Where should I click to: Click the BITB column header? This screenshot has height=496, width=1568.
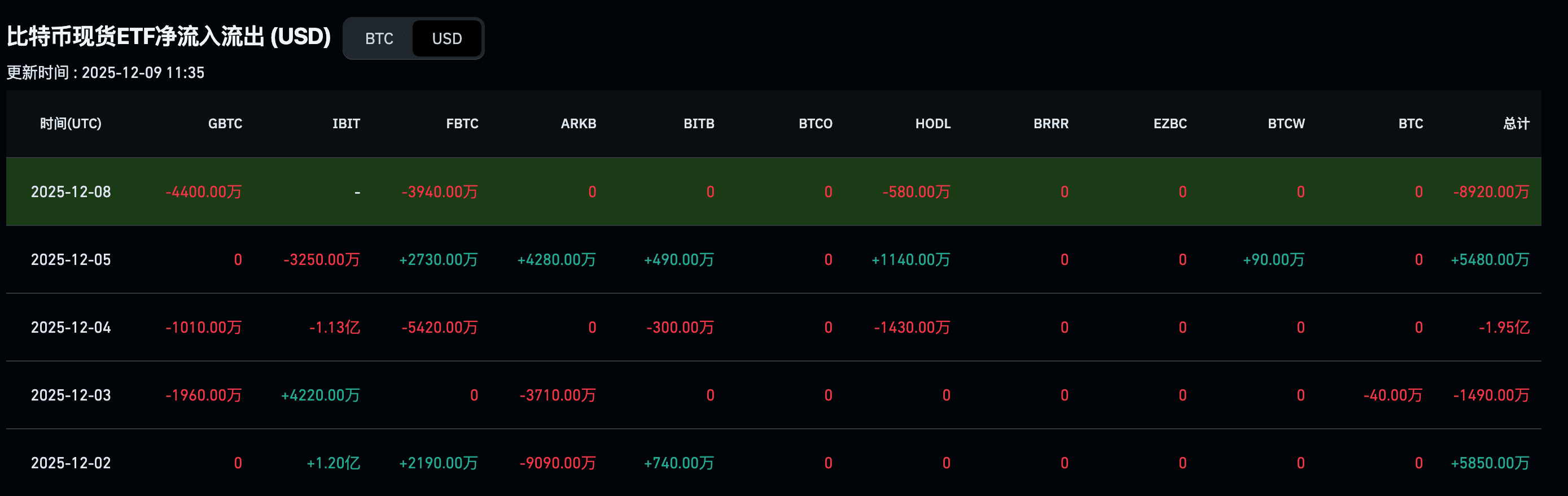click(699, 124)
